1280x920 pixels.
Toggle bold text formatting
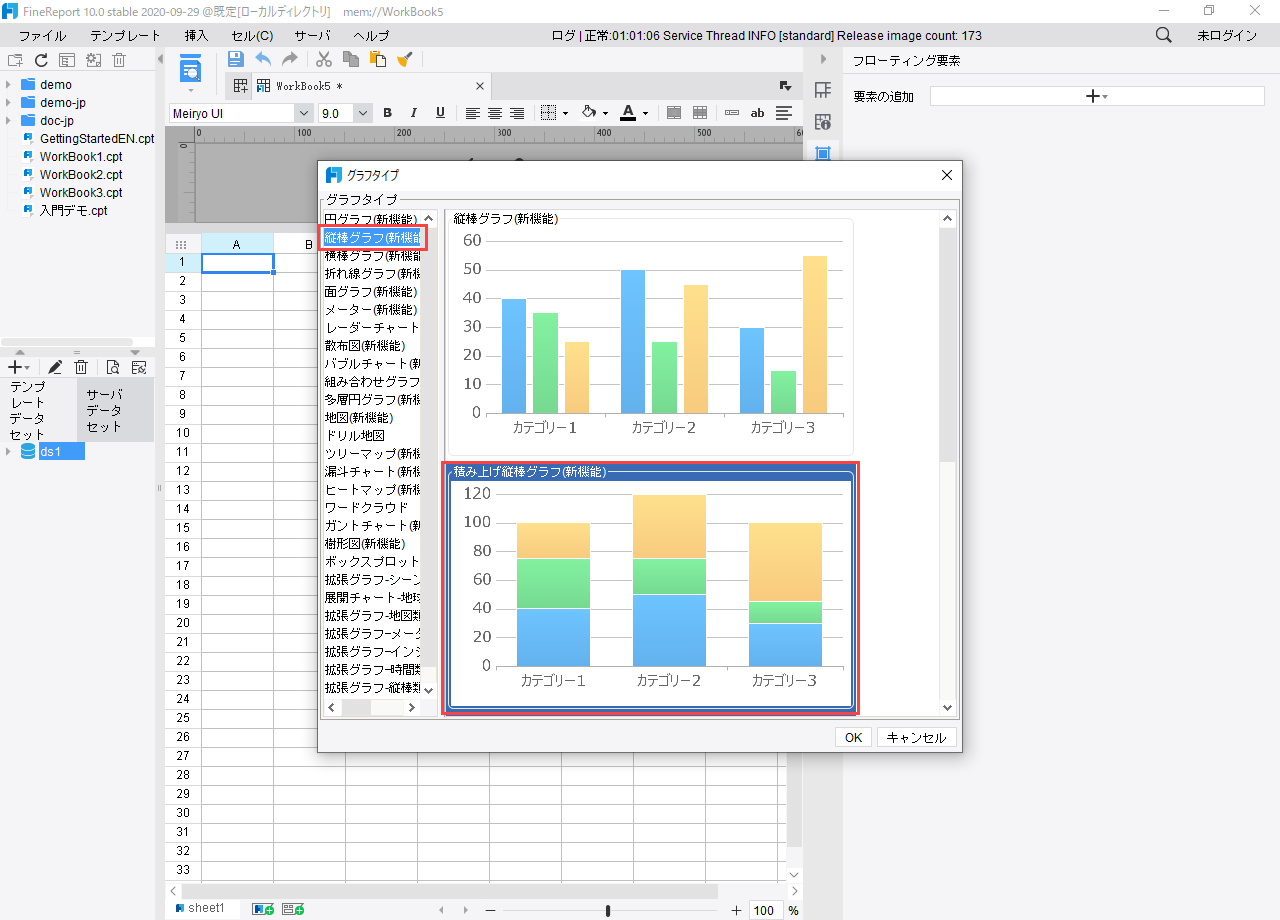(387, 113)
